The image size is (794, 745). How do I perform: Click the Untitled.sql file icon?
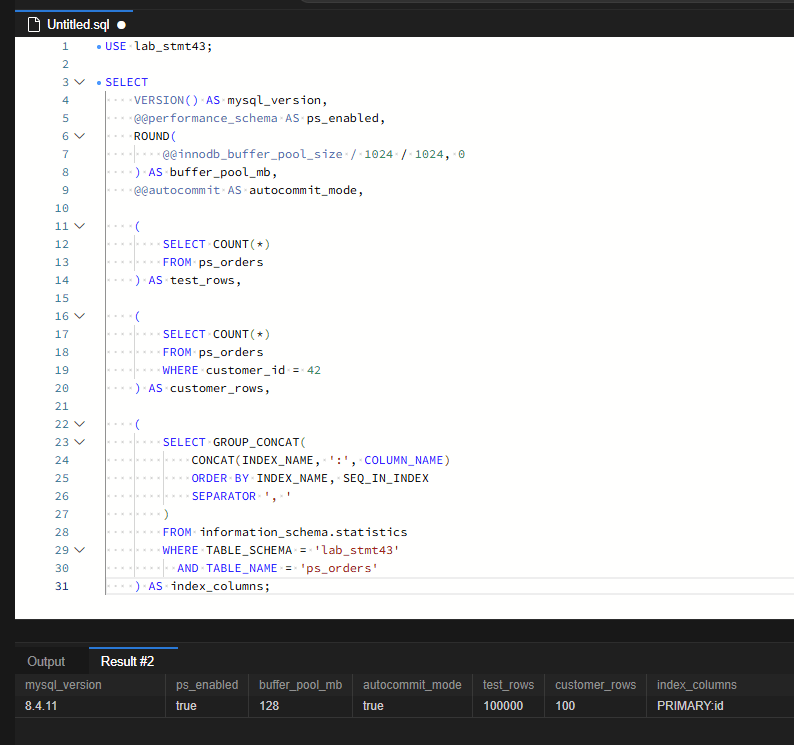point(34,24)
